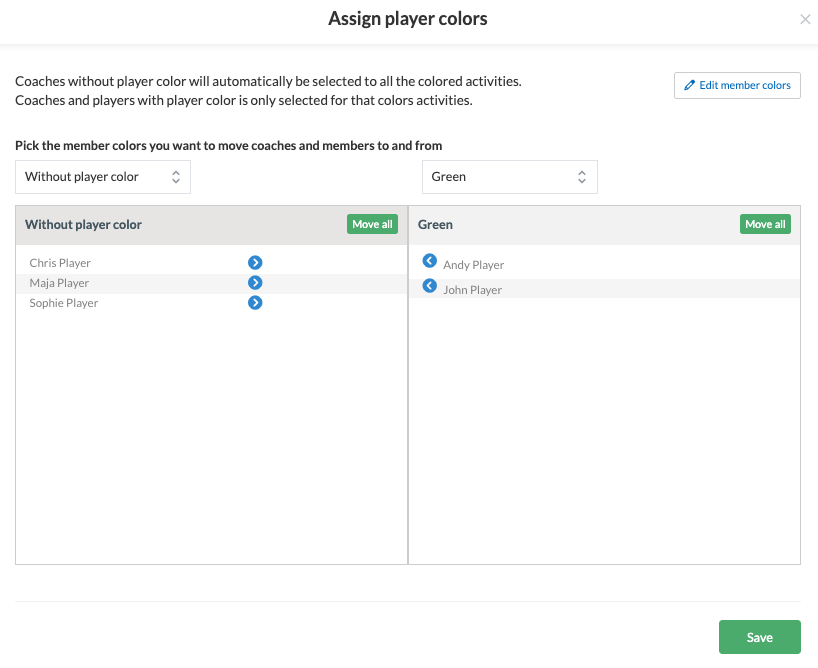Save the player color assignments
Viewport: 818px width, 668px height.
click(760, 637)
